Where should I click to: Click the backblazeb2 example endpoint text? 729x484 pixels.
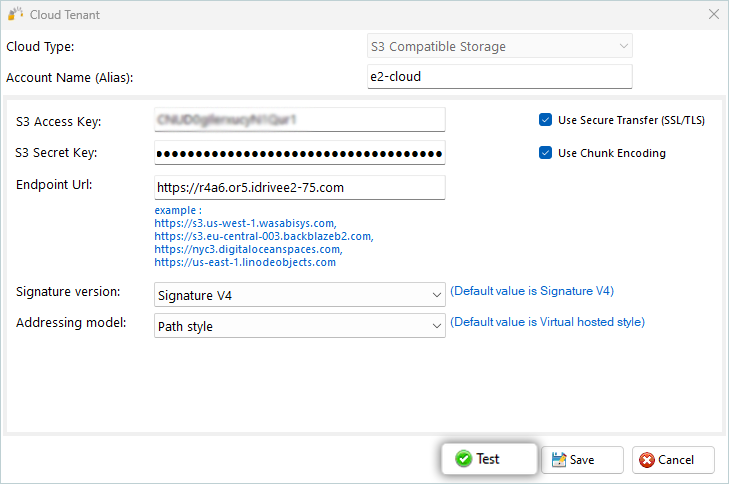(264, 237)
